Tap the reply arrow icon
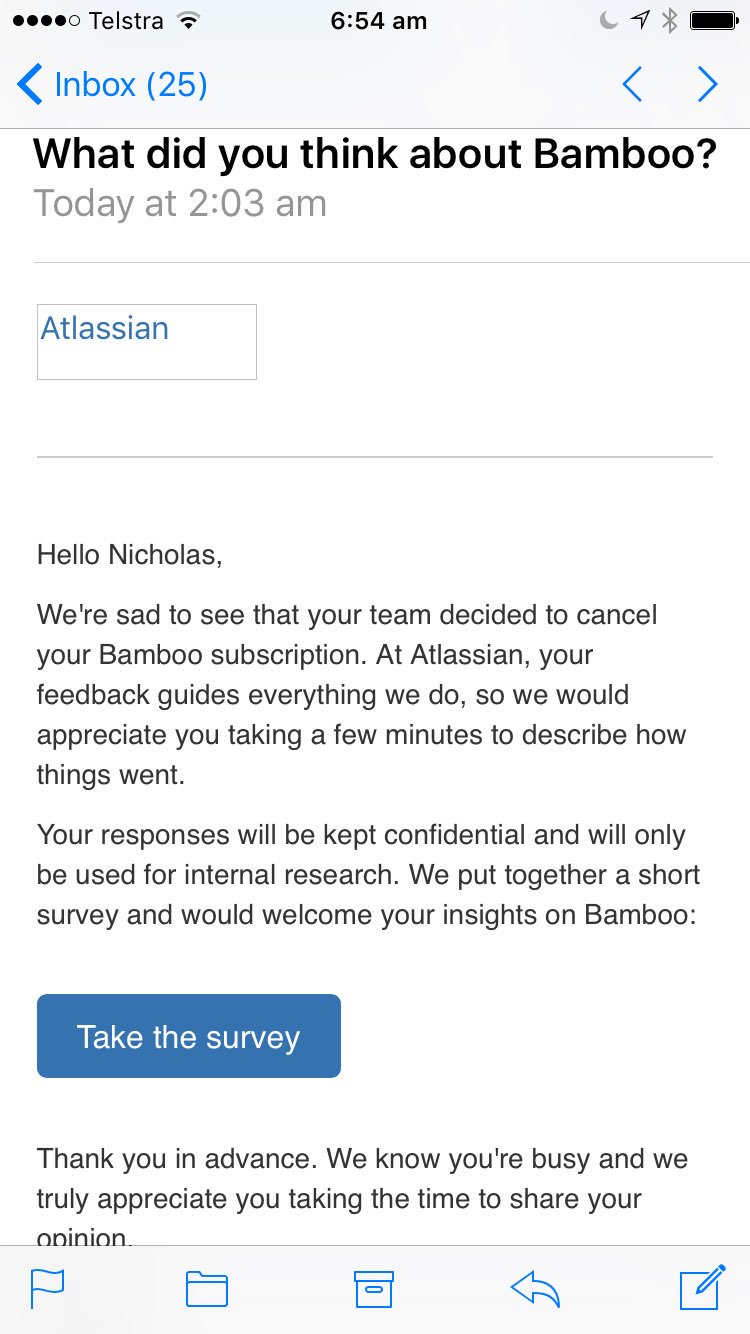The width and height of the screenshot is (750, 1334). point(535,1288)
